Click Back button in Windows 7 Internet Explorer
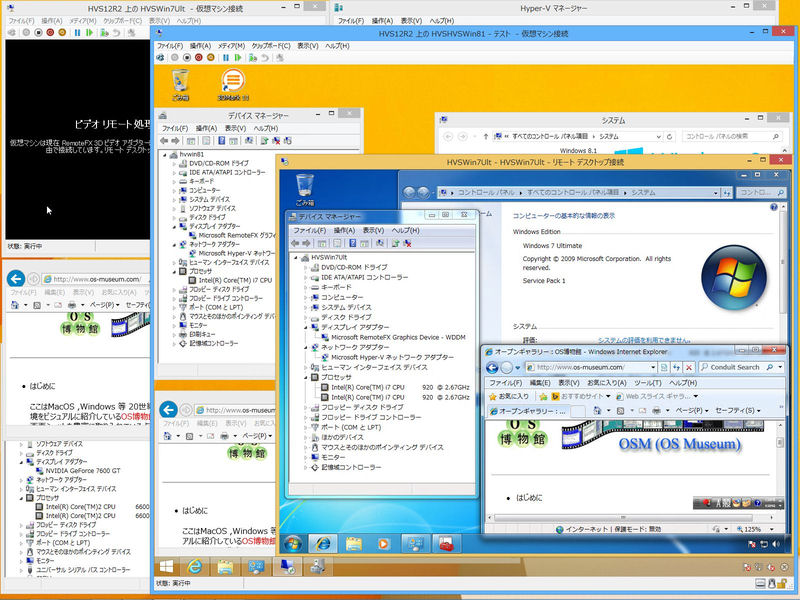Viewport: 800px width, 600px height. tap(492, 367)
